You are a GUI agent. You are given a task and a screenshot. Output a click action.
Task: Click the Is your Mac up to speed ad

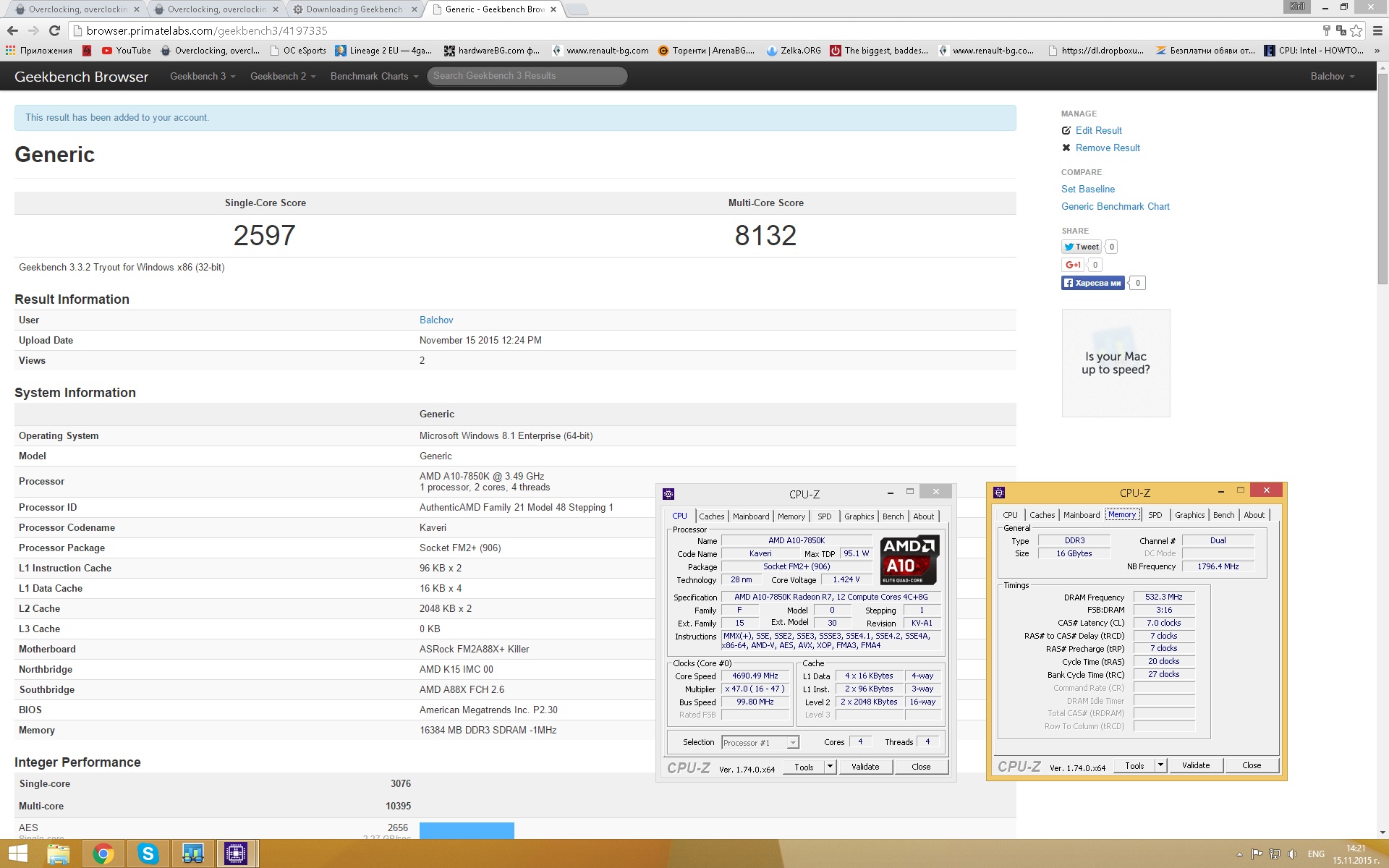point(1116,363)
